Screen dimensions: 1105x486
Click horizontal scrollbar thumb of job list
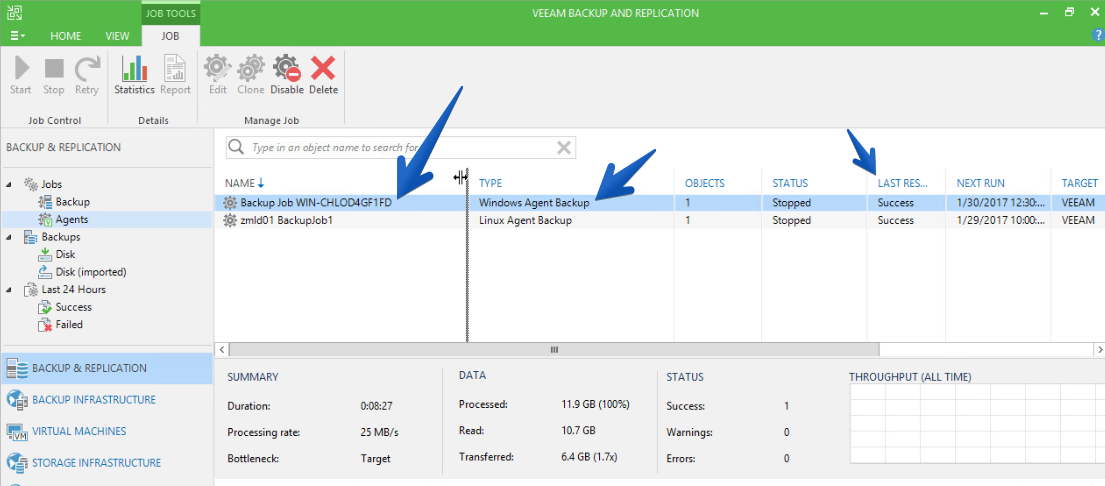click(554, 349)
